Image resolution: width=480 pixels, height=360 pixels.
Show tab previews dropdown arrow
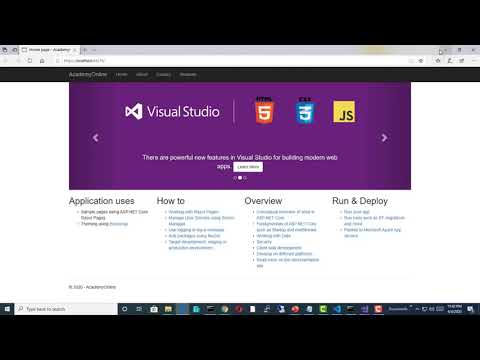[x=94, y=50]
